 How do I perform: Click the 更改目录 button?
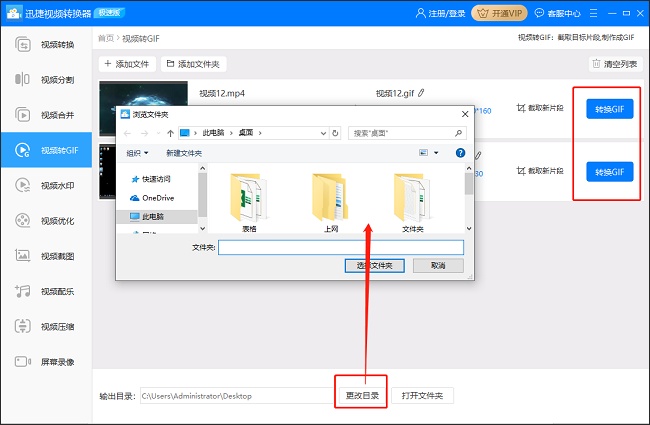(362, 396)
